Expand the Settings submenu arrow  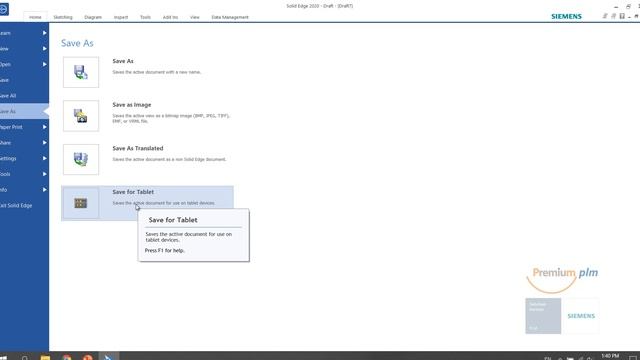(44, 158)
